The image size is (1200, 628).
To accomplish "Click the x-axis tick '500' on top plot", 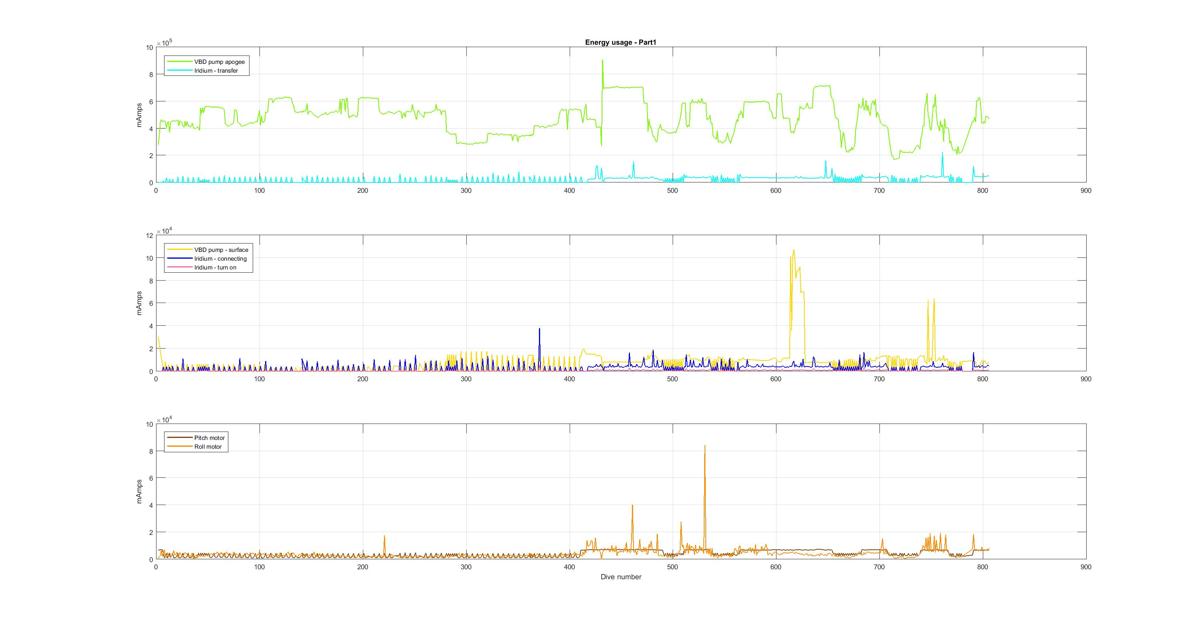I will point(672,190).
